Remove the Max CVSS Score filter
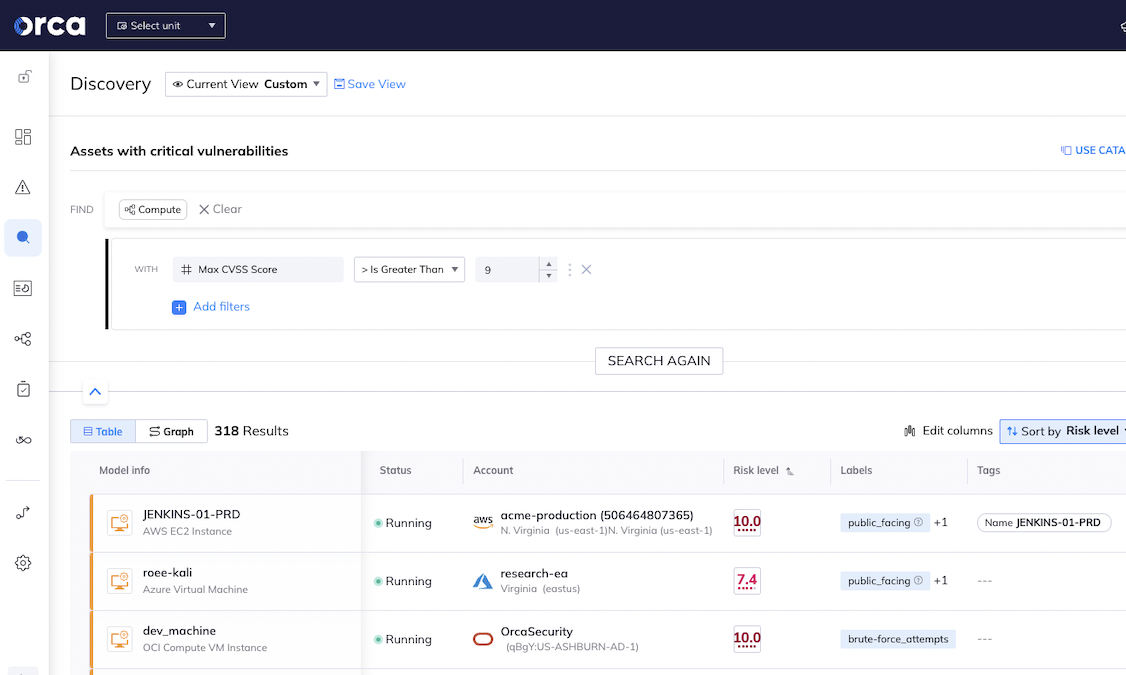This screenshot has height=675, width=1126. coord(587,269)
